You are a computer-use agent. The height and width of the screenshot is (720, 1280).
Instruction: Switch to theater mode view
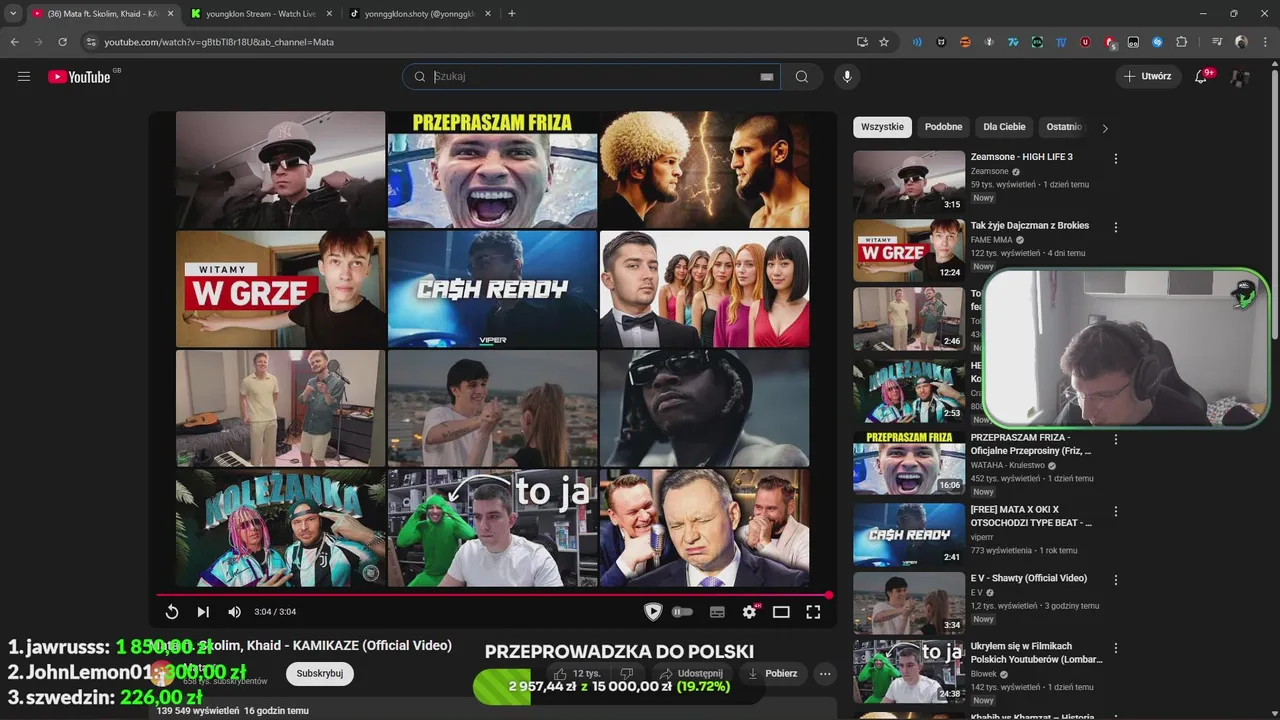[781, 612]
